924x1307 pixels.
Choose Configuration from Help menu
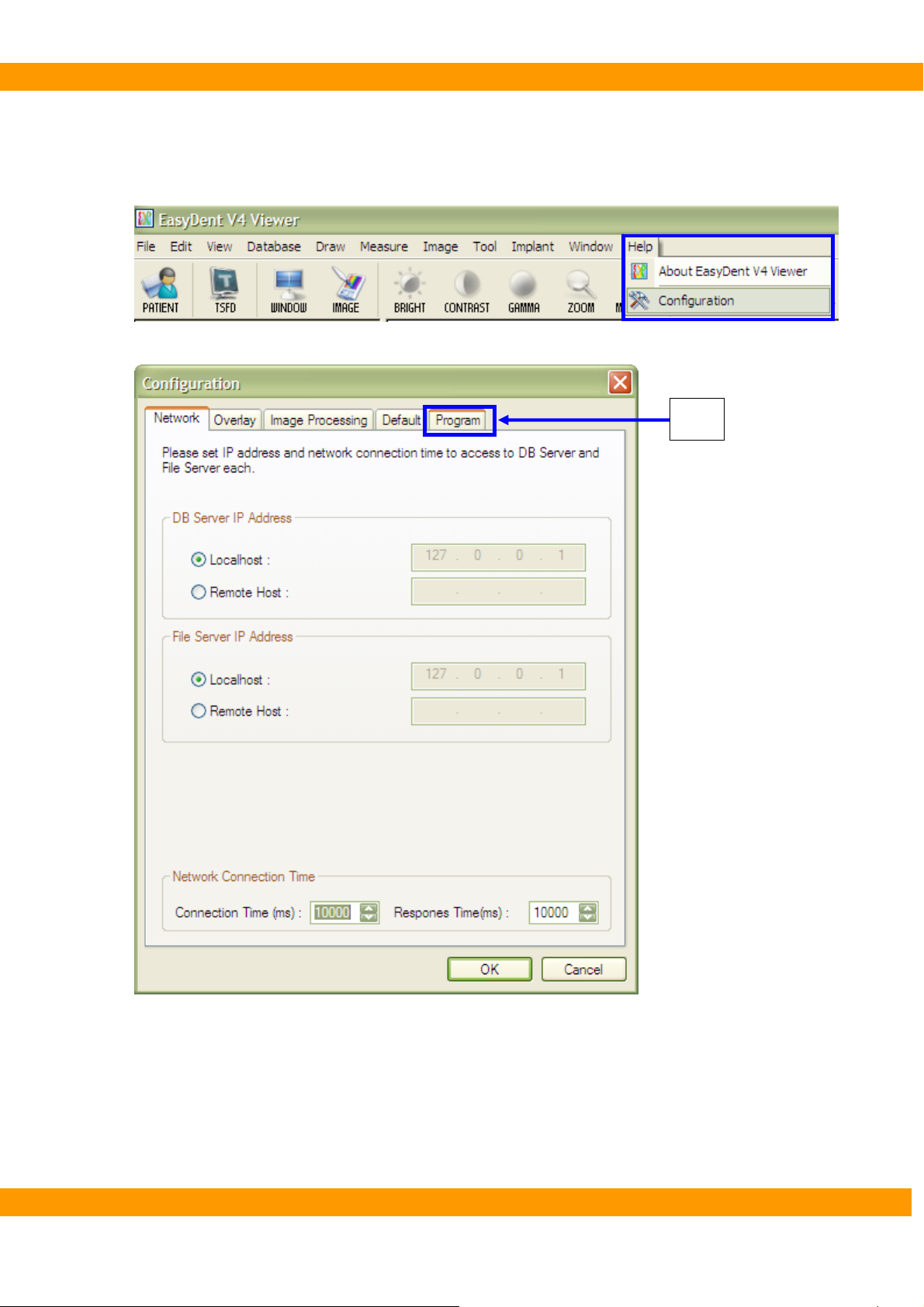(x=728, y=300)
